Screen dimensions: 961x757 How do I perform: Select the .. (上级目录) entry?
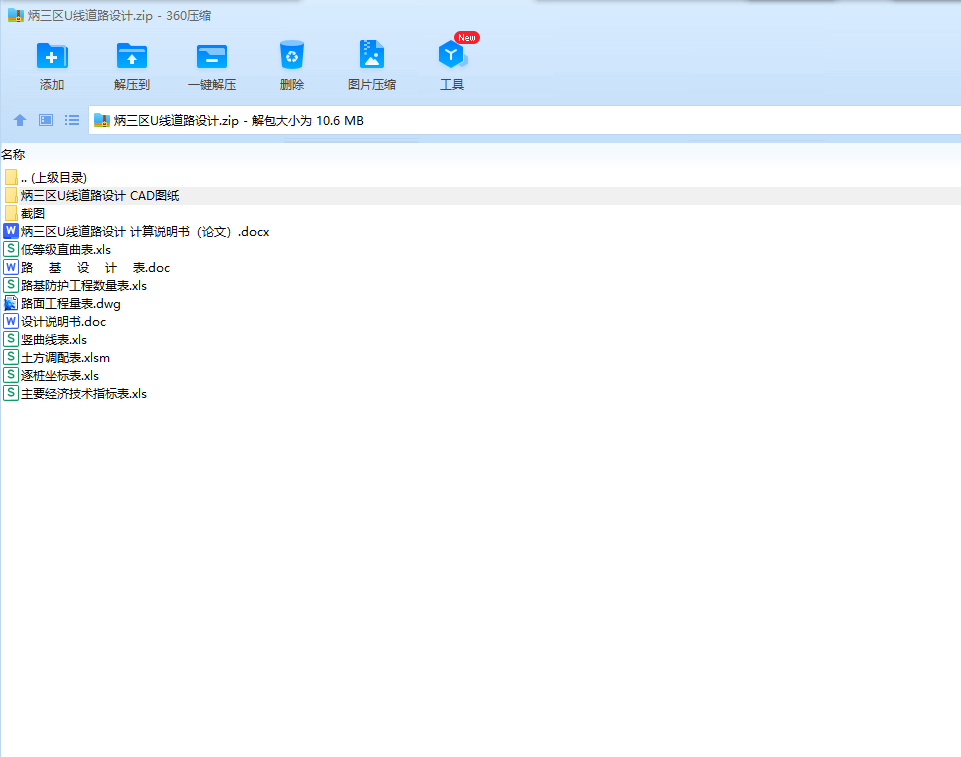tap(54, 178)
